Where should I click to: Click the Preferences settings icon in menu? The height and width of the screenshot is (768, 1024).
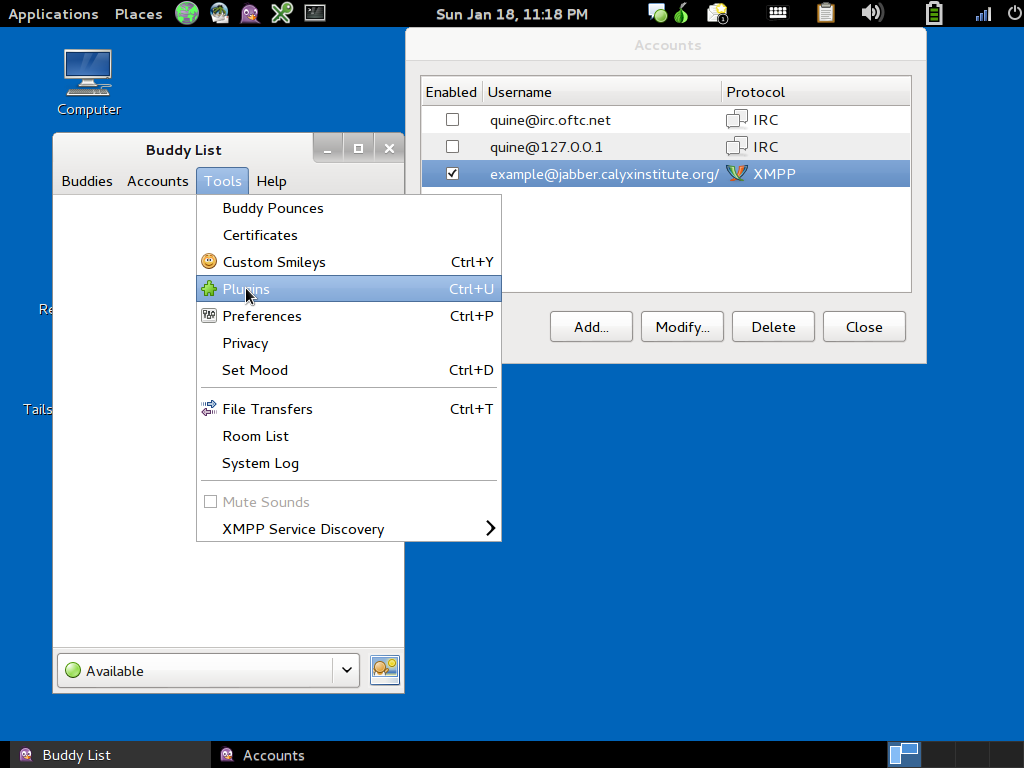209,315
